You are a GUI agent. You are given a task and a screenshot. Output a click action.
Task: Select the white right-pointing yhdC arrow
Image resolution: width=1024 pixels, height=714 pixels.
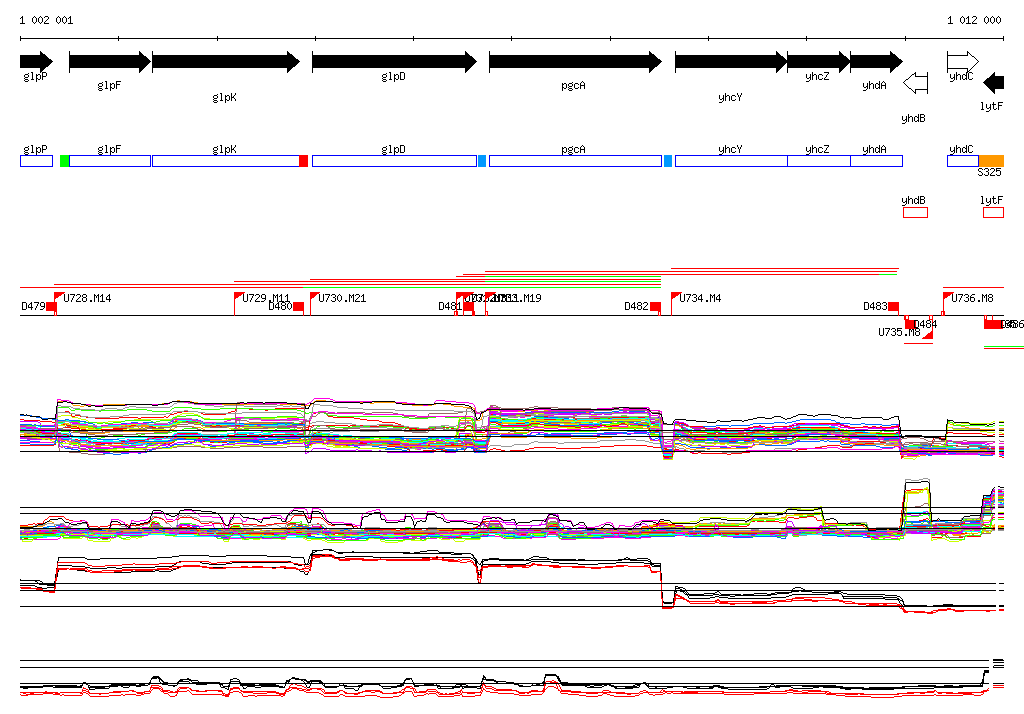963,62
